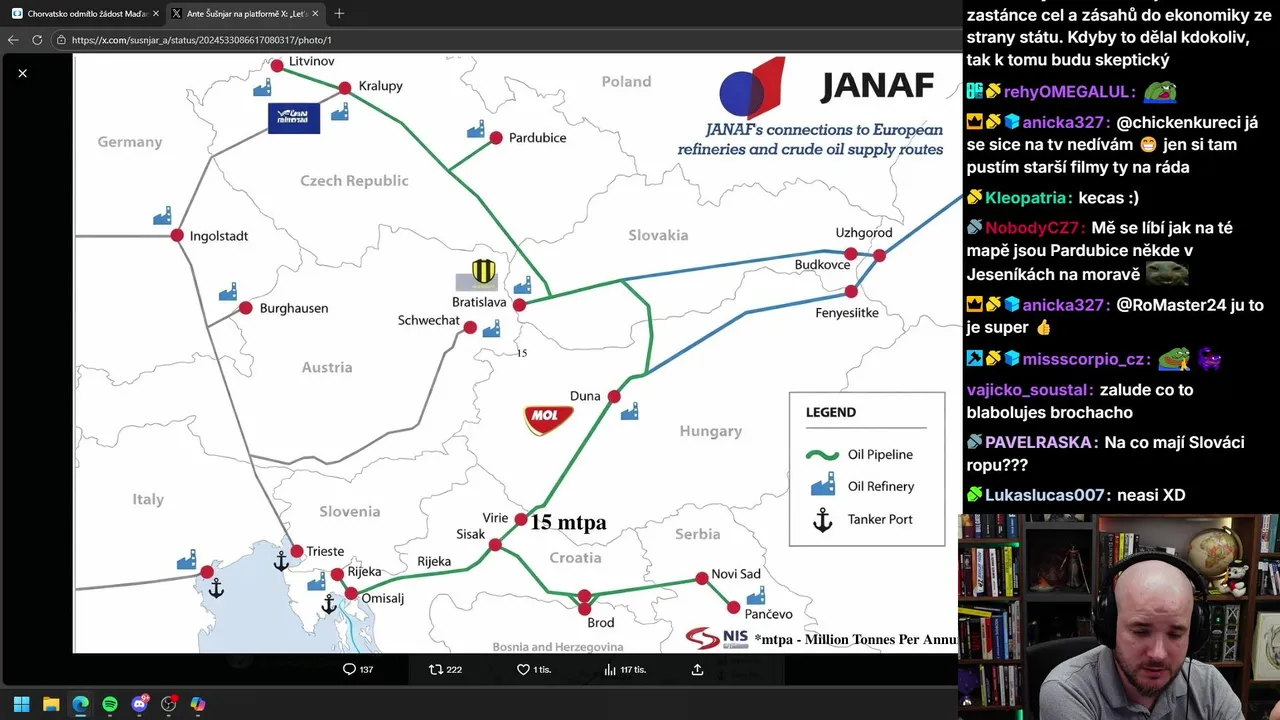Click the Pardubice label on the map

coord(537,138)
